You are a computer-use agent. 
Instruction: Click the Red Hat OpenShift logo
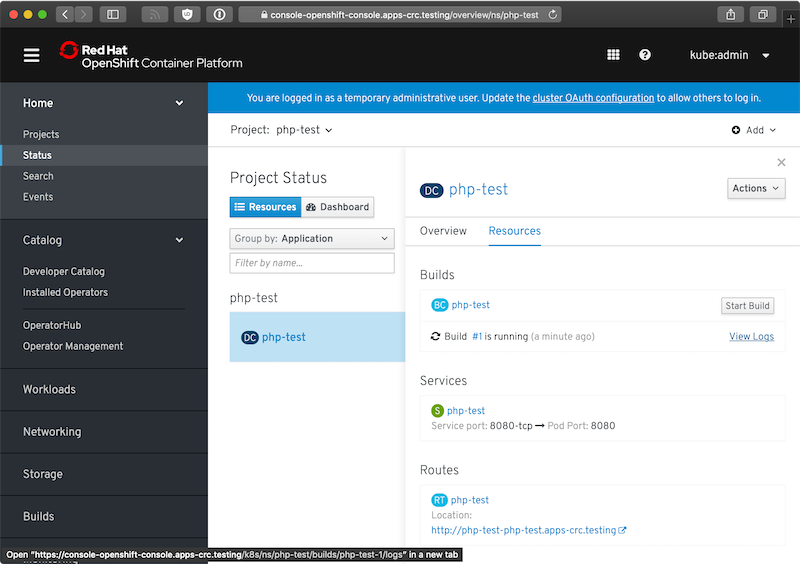151,56
